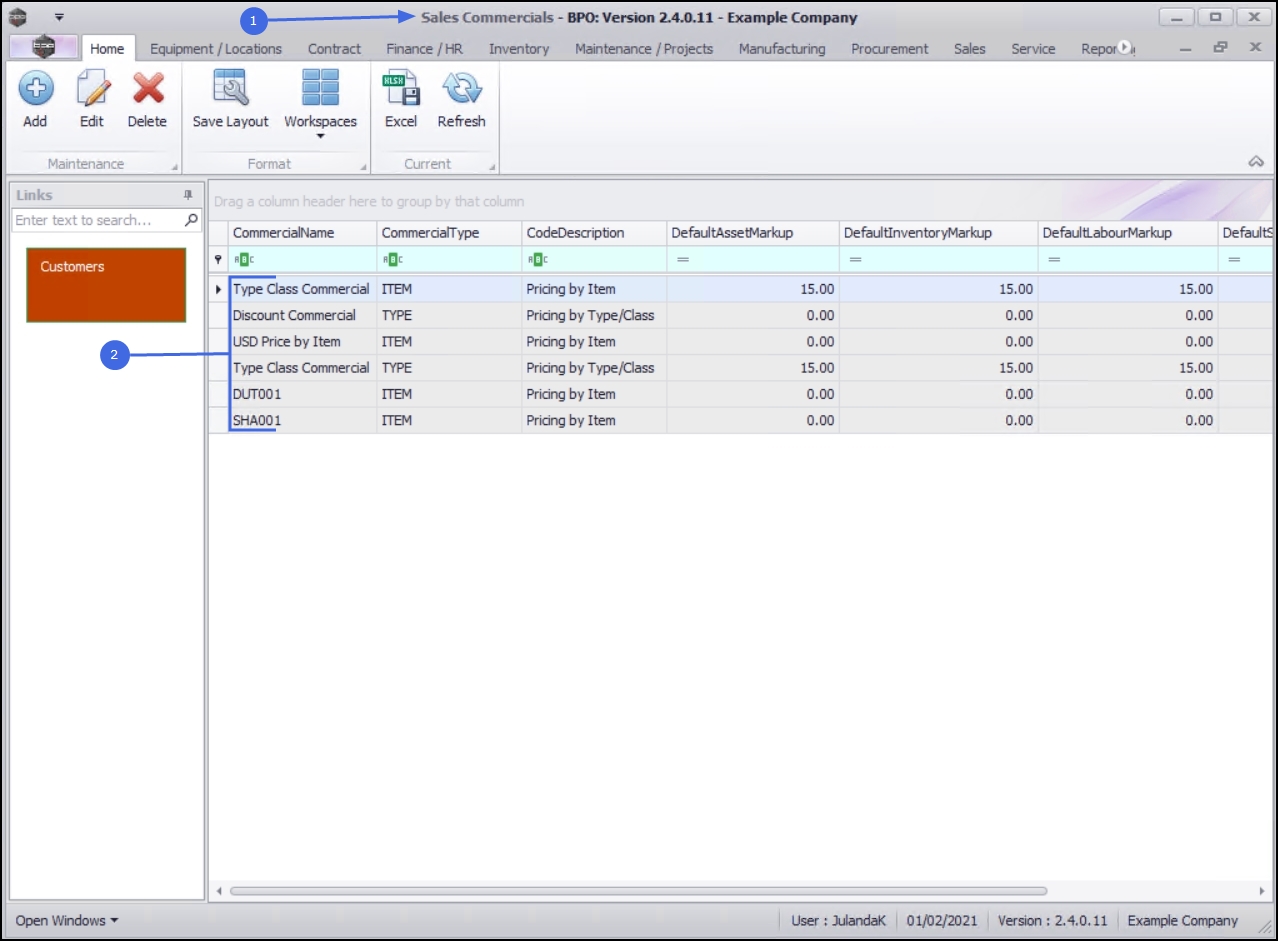Viewport: 1278px width, 941px height.
Task: Click the Links search text field
Action: (x=97, y=220)
